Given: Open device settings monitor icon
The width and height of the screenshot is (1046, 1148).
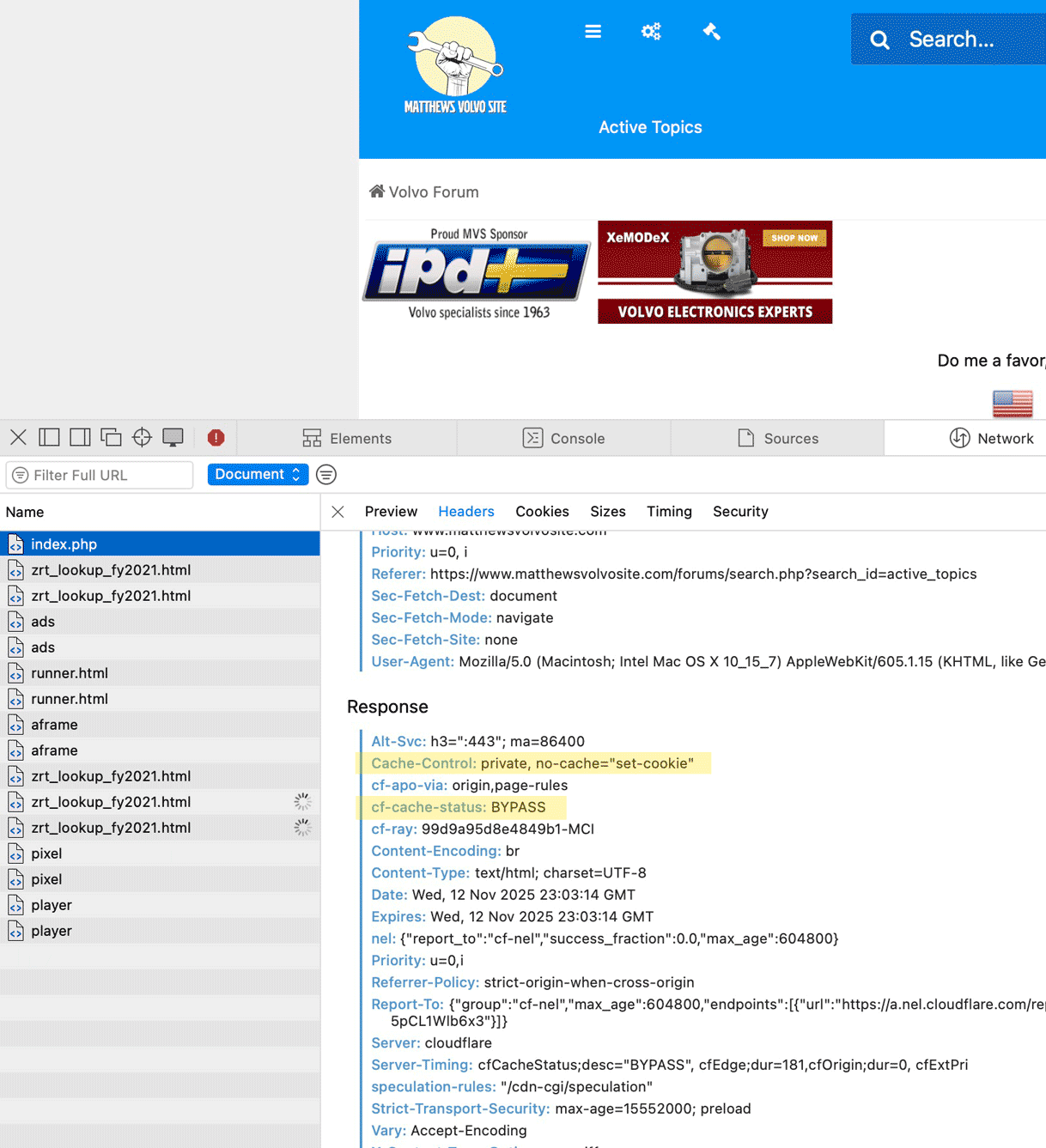Looking at the screenshot, I should click(173, 438).
